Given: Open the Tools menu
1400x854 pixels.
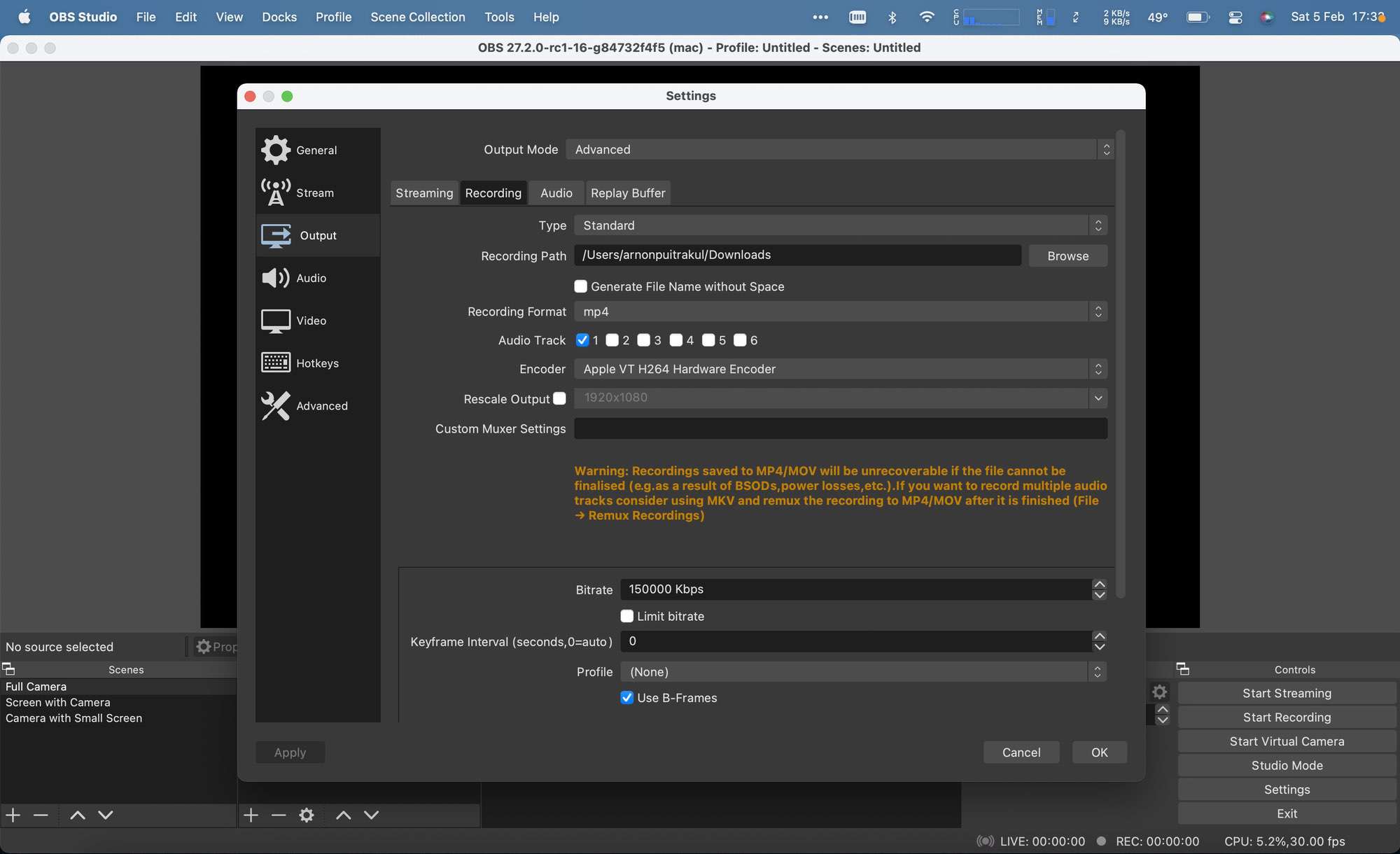Looking at the screenshot, I should coord(499,17).
